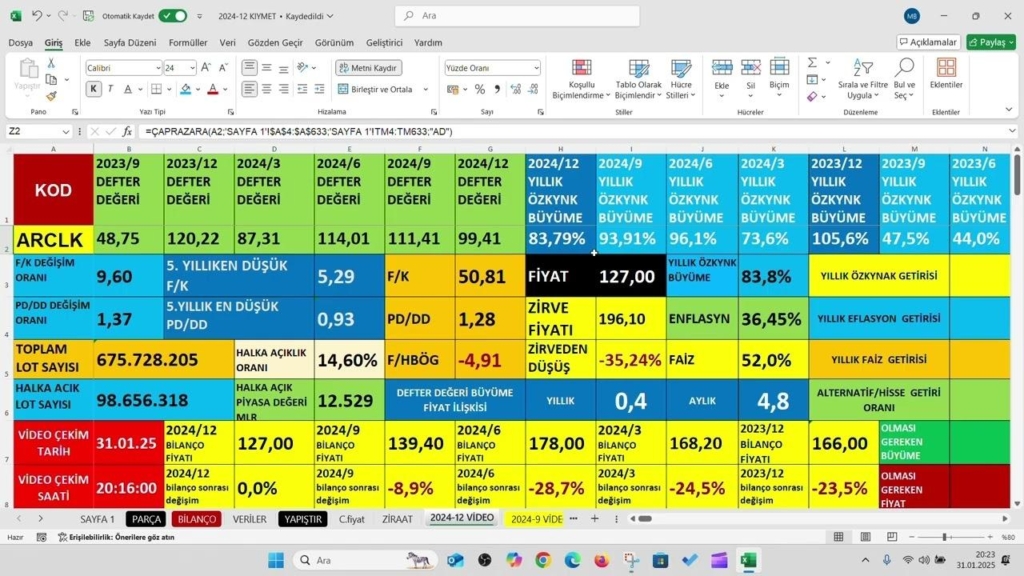Open the Dosya menu
The width and height of the screenshot is (1024, 576).
coord(20,42)
